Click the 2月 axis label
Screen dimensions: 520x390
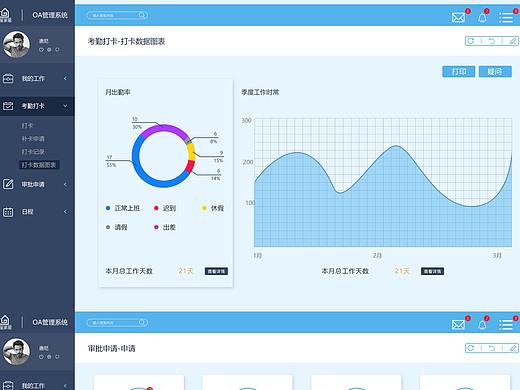click(x=377, y=255)
